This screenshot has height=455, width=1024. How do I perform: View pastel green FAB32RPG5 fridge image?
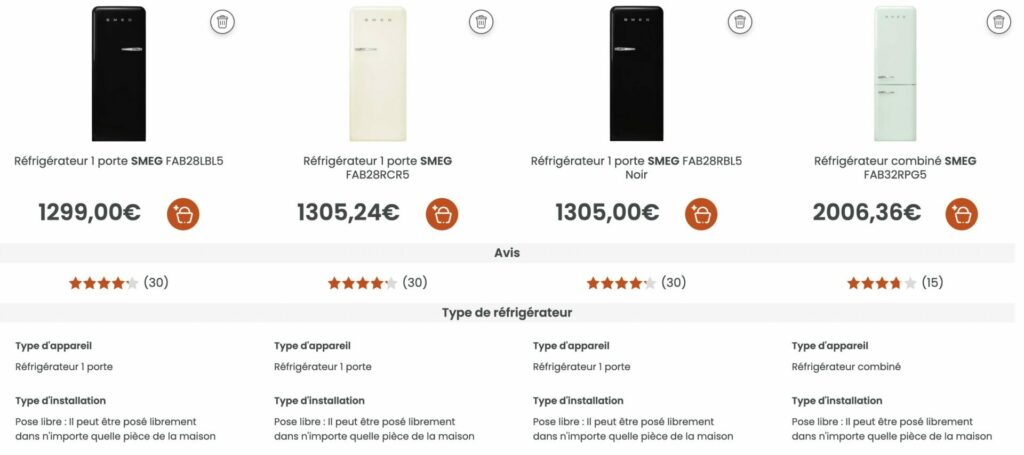pyautogui.click(x=895, y=74)
